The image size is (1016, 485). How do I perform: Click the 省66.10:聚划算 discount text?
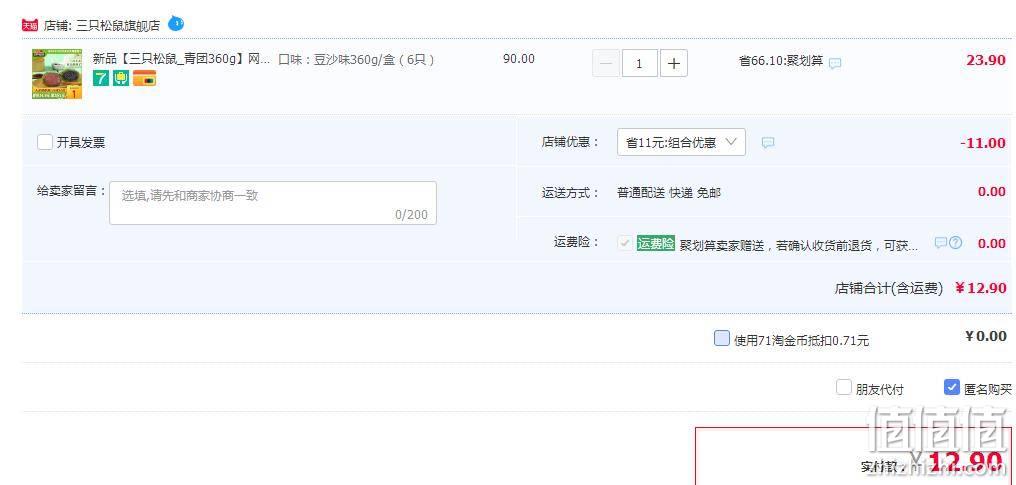pos(781,62)
